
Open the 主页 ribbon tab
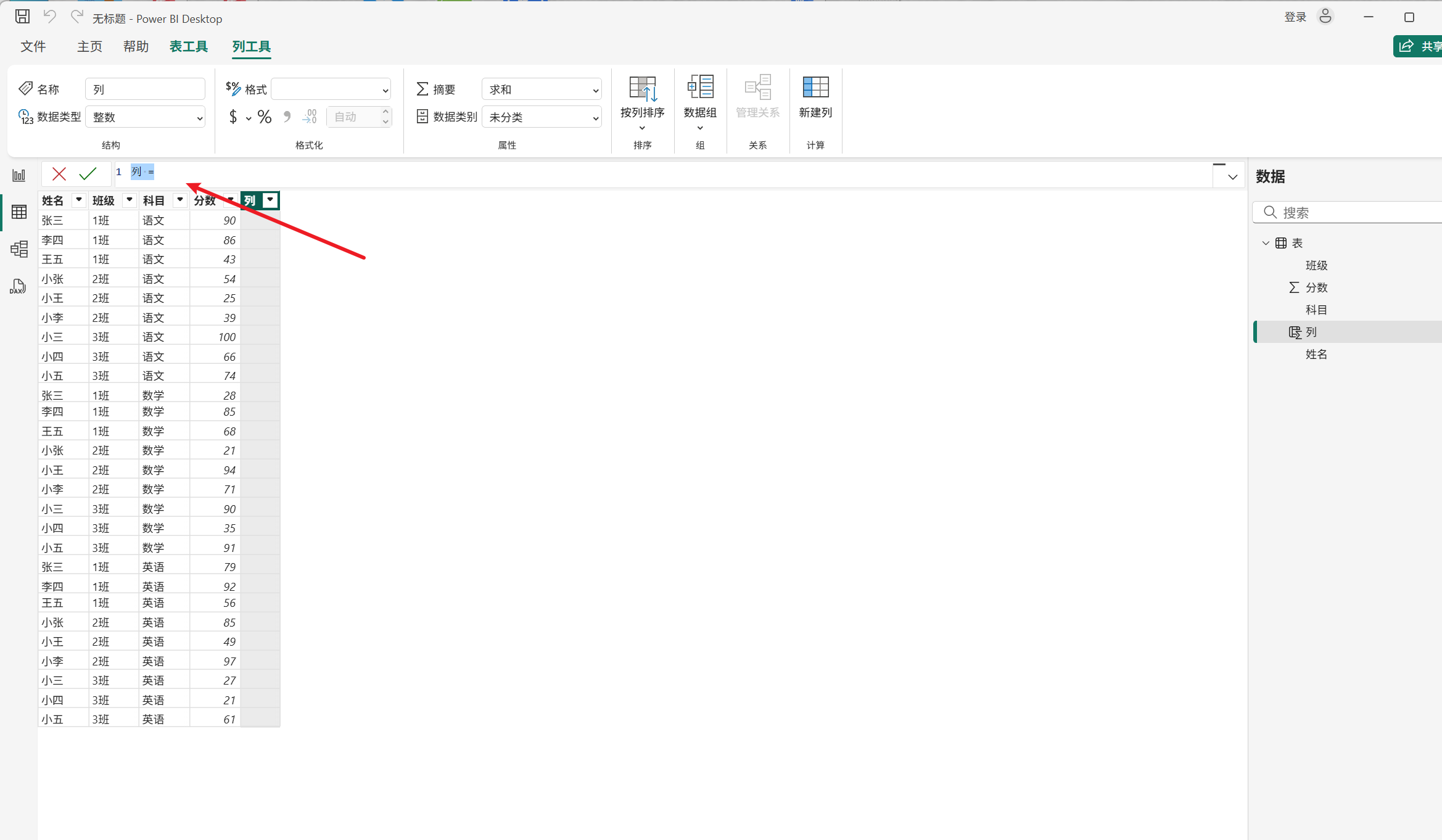[x=89, y=47]
